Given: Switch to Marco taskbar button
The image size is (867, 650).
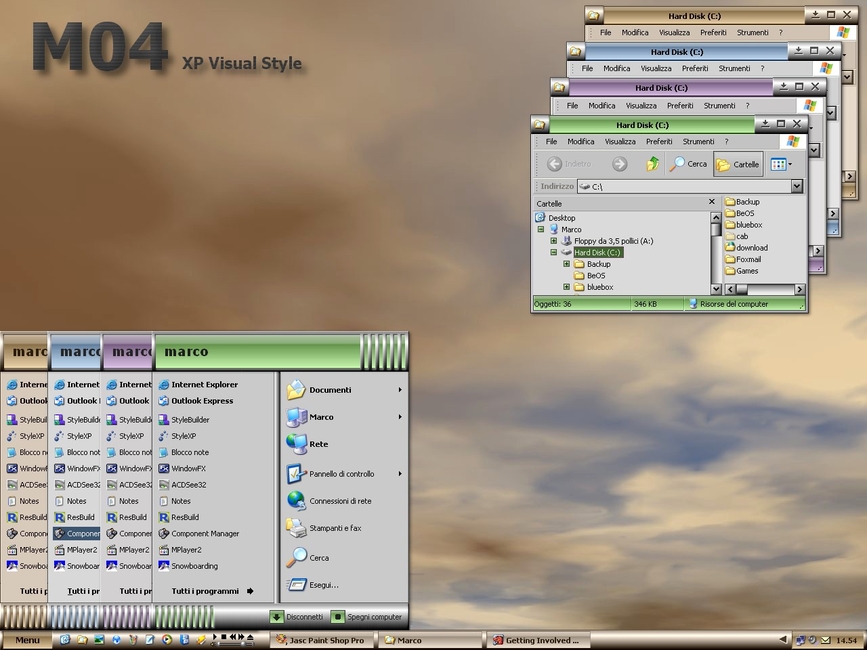Looking at the screenshot, I should (x=430, y=640).
